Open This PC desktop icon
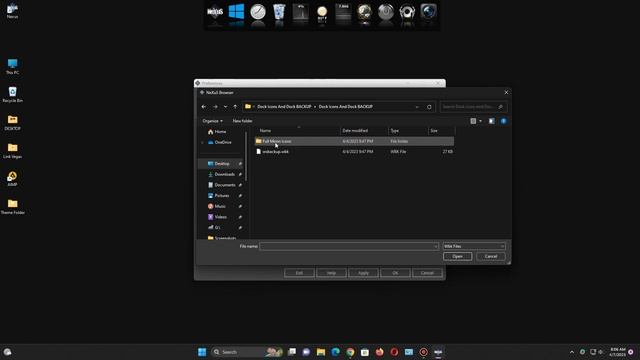Screen dimensions: 640x360 pyautogui.click(x=13, y=66)
